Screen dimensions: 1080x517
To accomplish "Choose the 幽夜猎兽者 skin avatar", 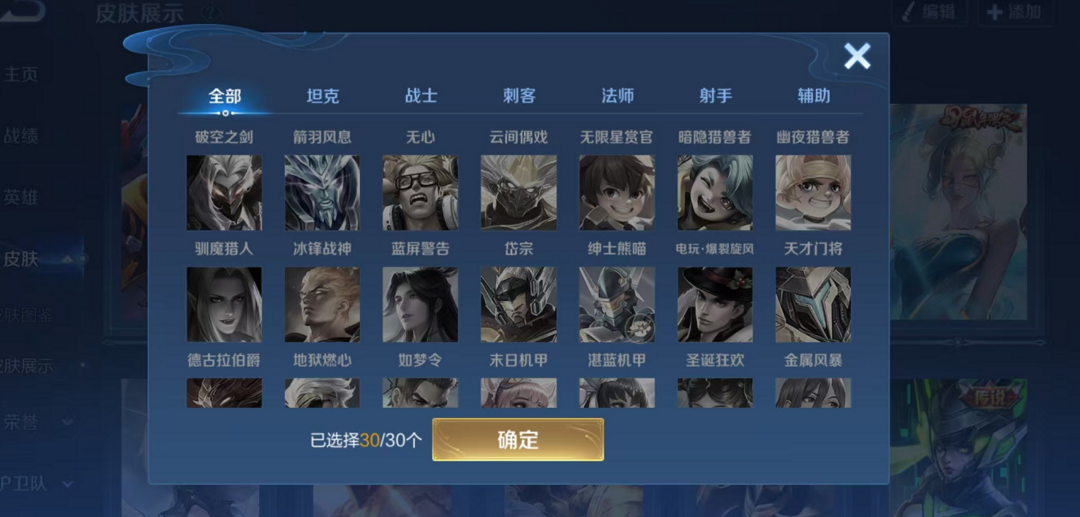I will [813, 193].
